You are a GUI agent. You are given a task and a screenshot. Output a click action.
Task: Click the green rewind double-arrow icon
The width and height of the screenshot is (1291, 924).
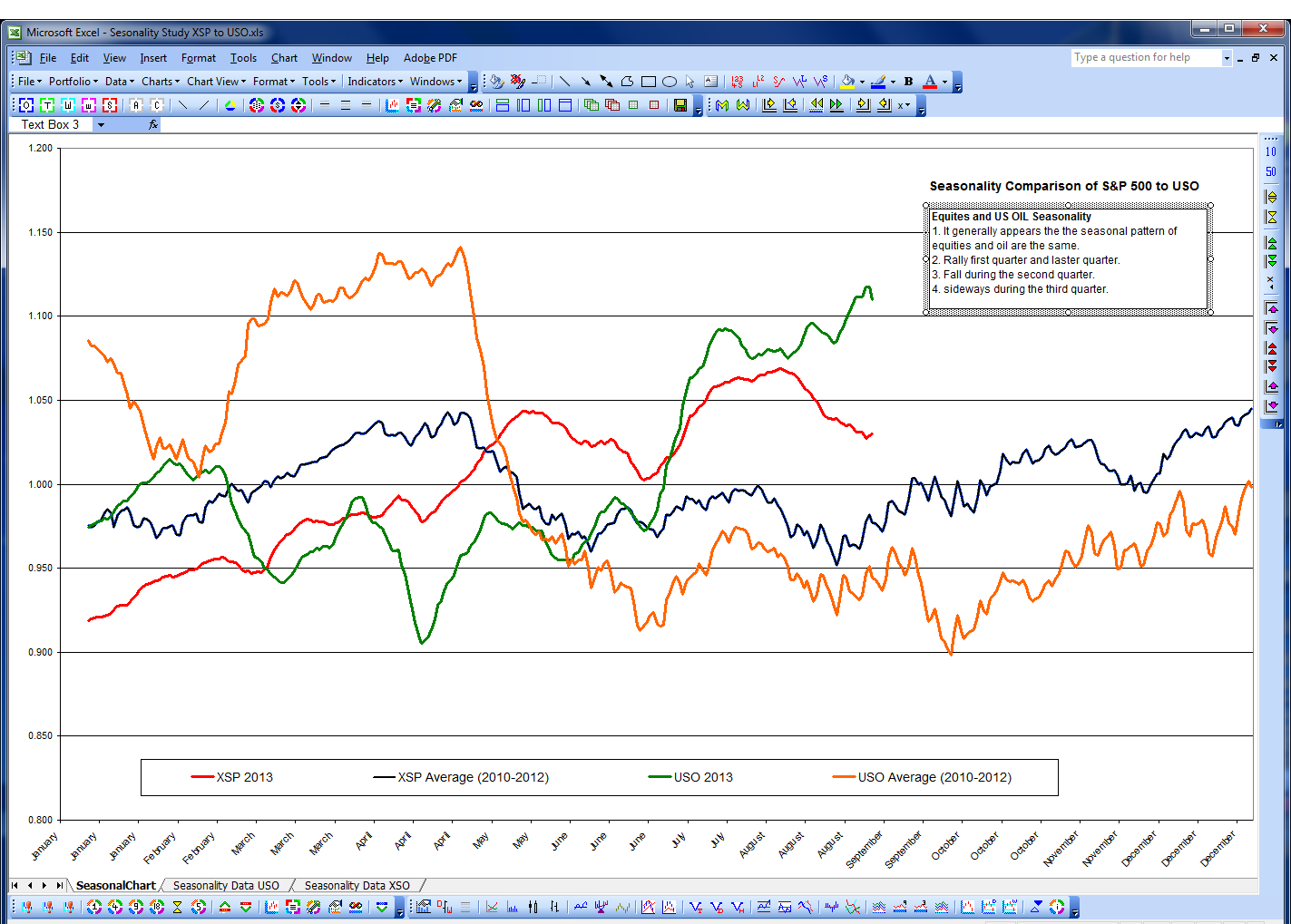click(816, 105)
